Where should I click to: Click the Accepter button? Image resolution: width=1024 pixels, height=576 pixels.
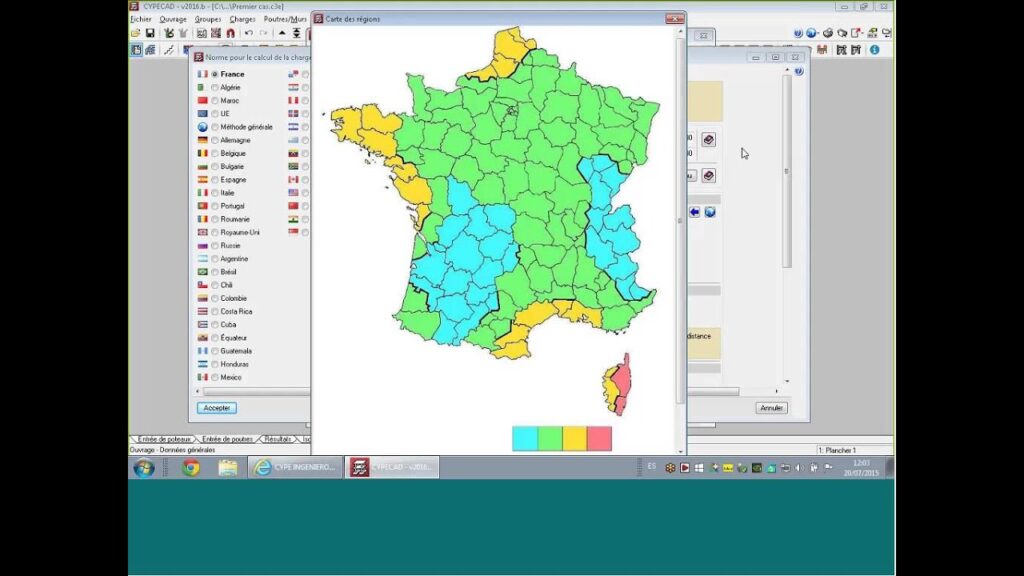tap(216, 408)
